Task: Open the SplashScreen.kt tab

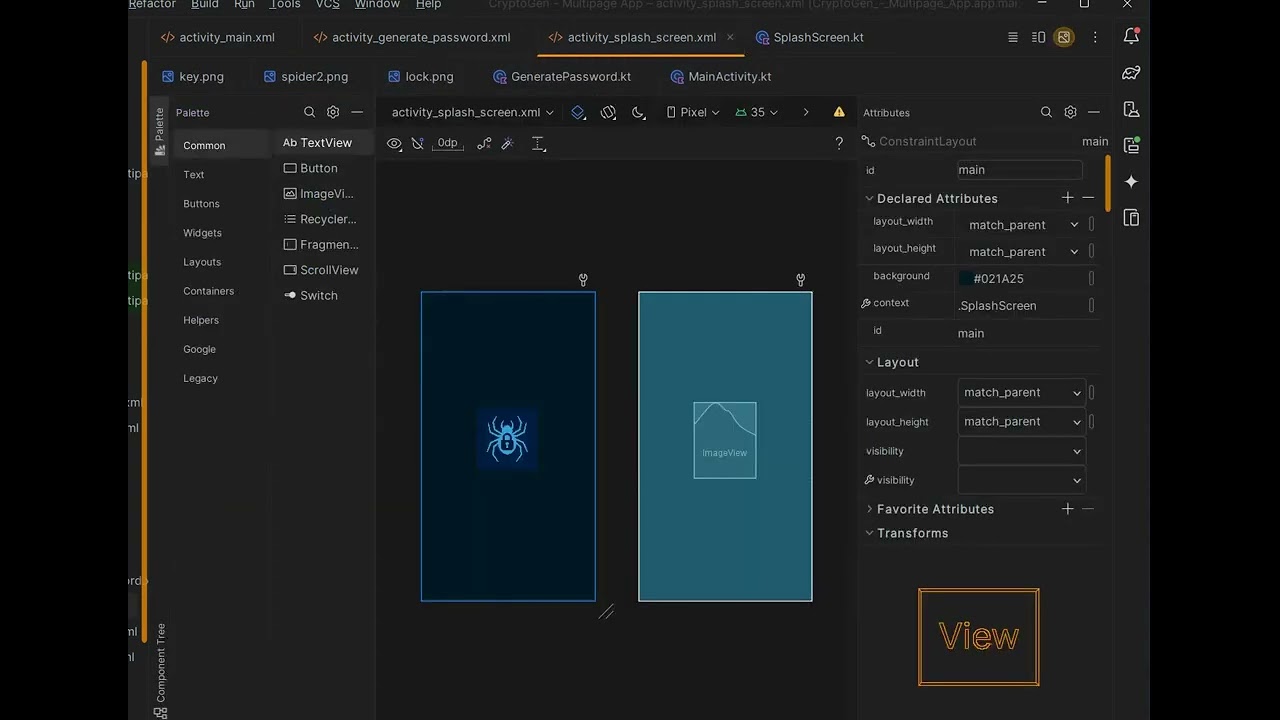Action: [x=809, y=37]
